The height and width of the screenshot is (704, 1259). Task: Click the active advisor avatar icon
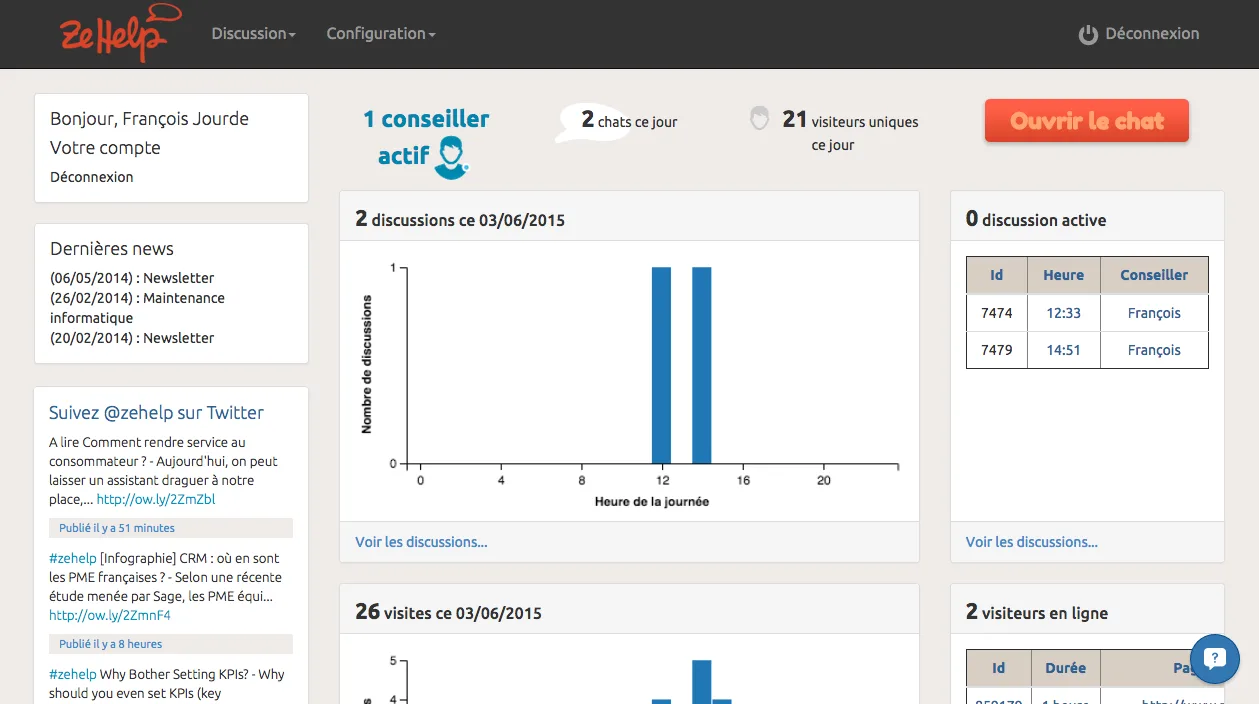(452, 158)
